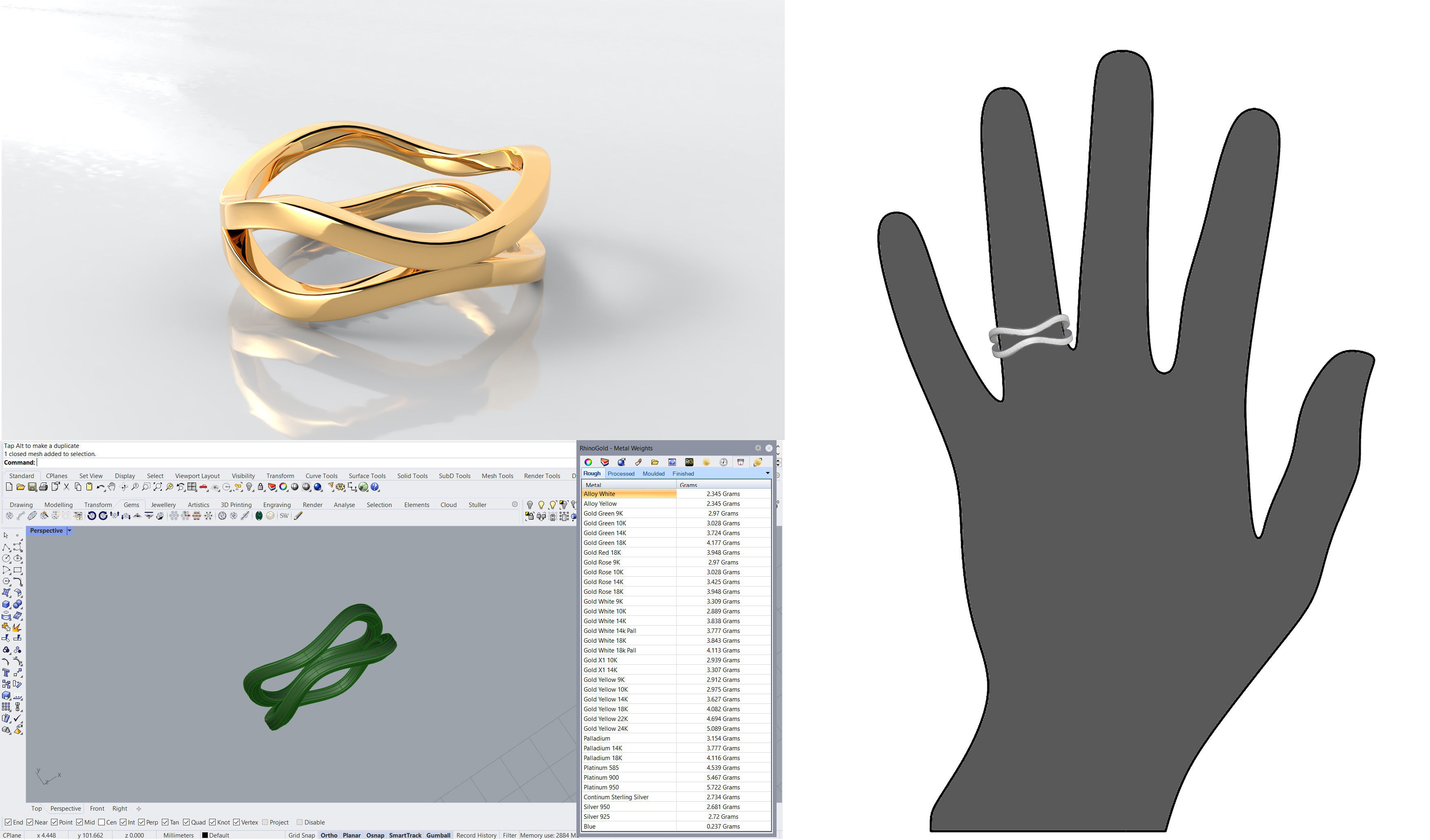Click the Undo arrow icon
The width and height of the screenshot is (1430, 840).
point(100,487)
